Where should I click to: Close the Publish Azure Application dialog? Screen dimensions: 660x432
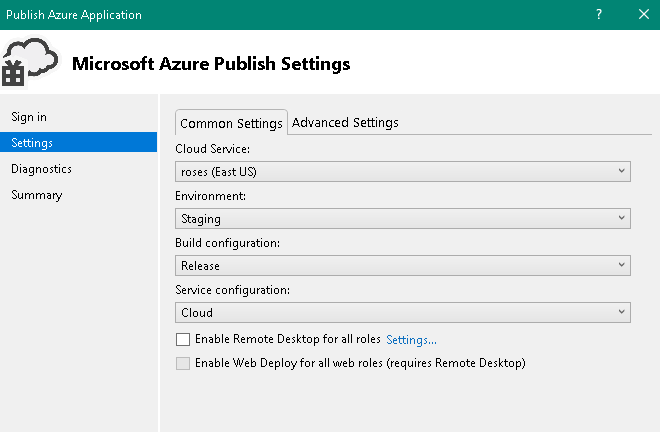[x=644, y=14]
